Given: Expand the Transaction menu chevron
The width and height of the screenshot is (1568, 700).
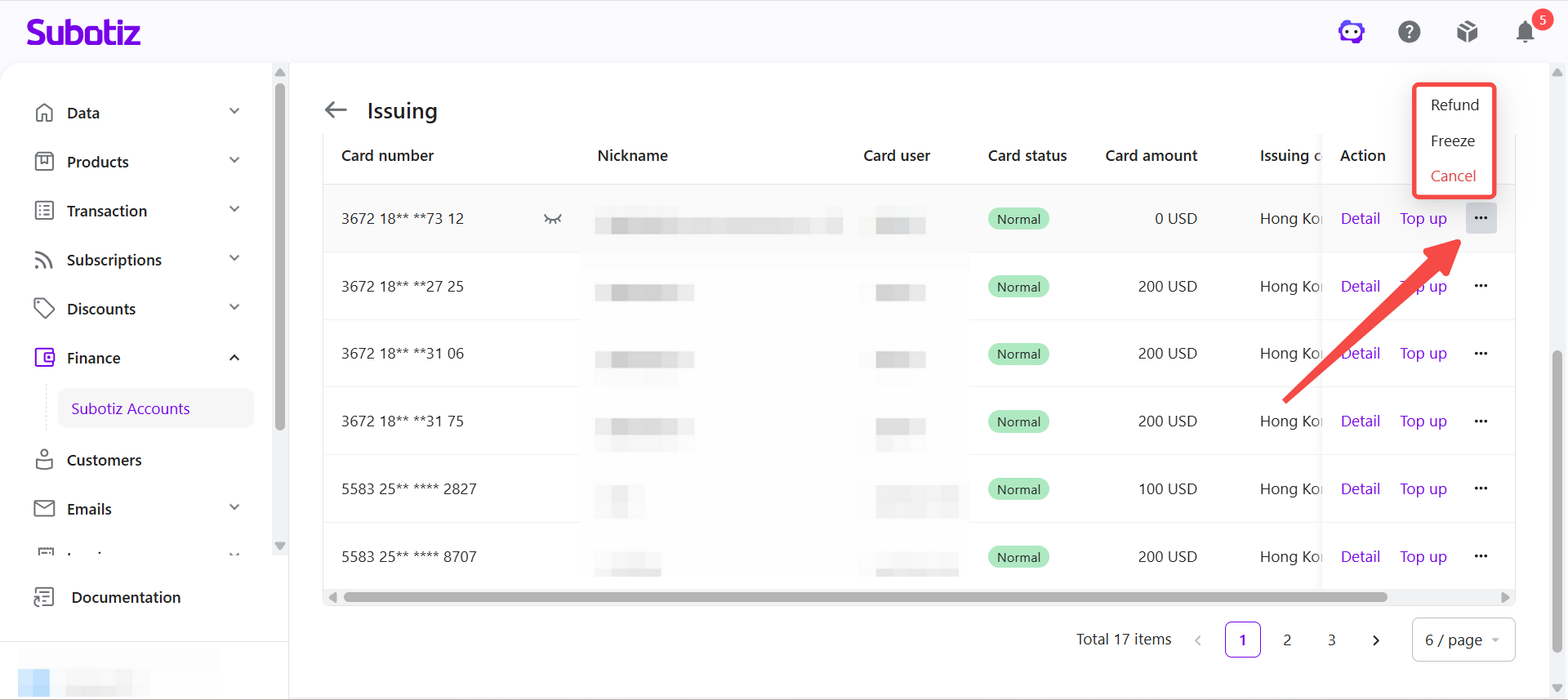Looking at the screenshot, I should [x=234, y=209].
